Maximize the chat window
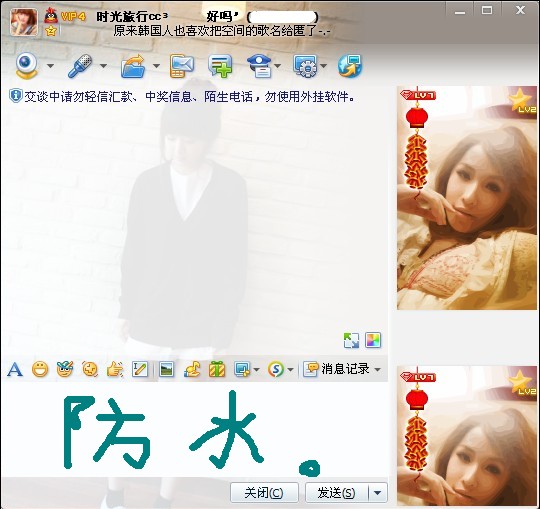The height and width of the screenshot is (509, 540). point(487,10)
